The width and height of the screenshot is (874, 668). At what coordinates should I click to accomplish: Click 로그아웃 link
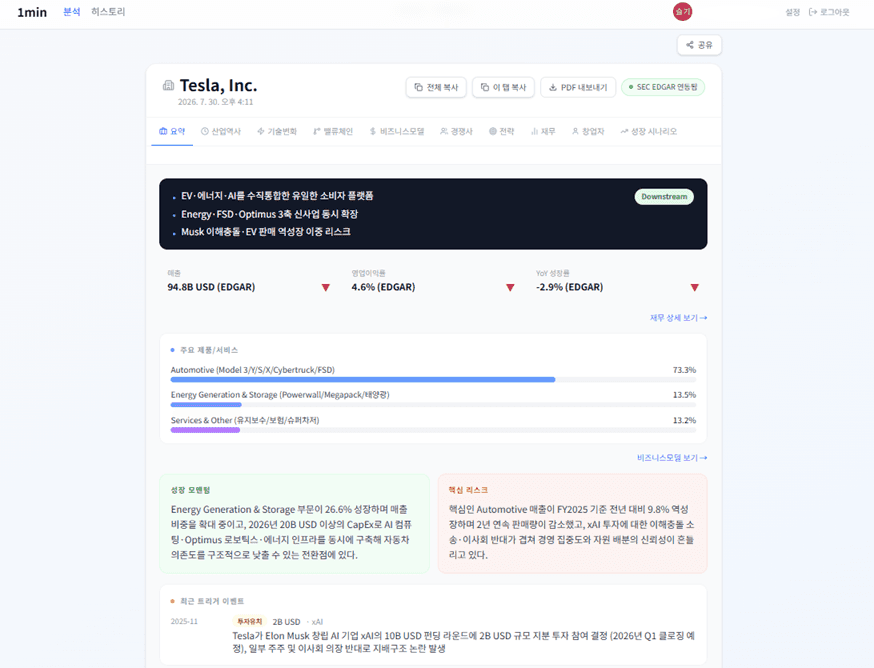[x=829, y=12]
